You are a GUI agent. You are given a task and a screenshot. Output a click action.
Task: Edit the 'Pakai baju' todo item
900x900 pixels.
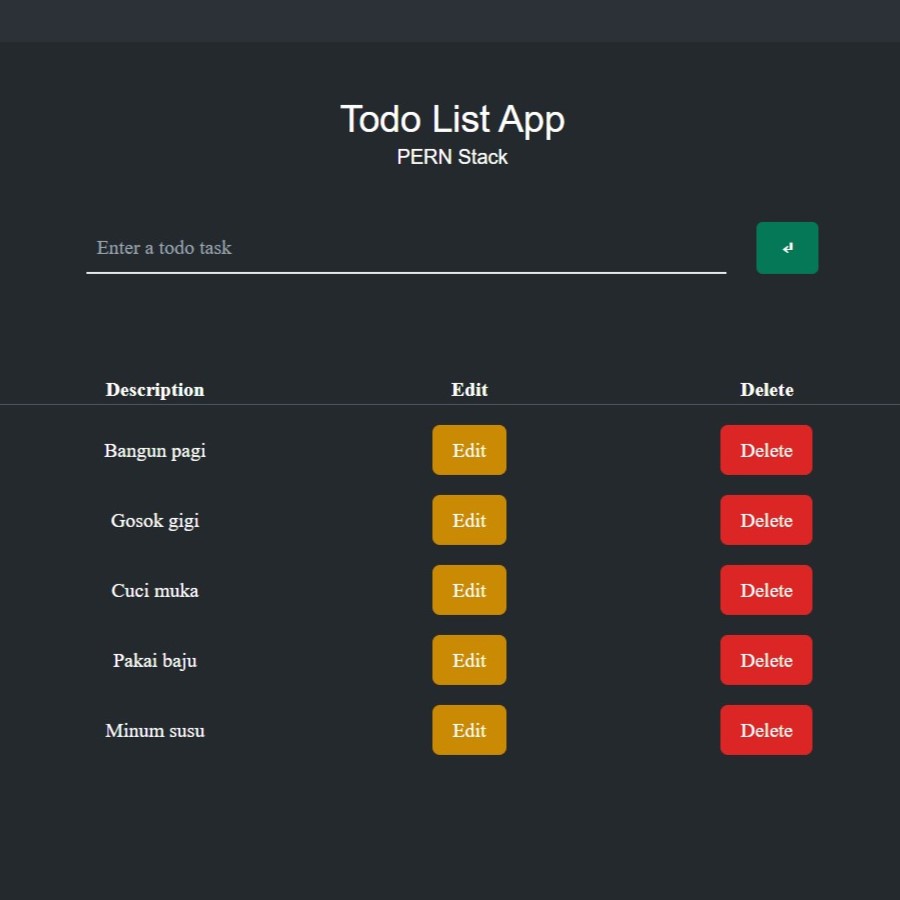click(x=469, y=660)
